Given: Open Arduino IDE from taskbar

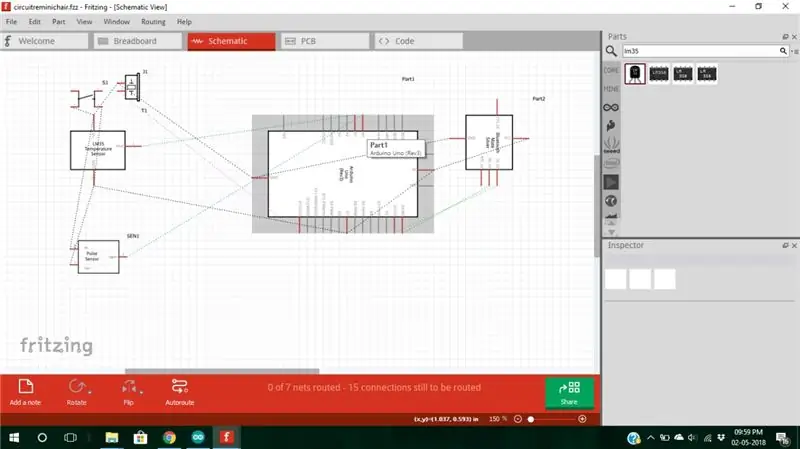Looking at the screenshot, I should [198, 437].
